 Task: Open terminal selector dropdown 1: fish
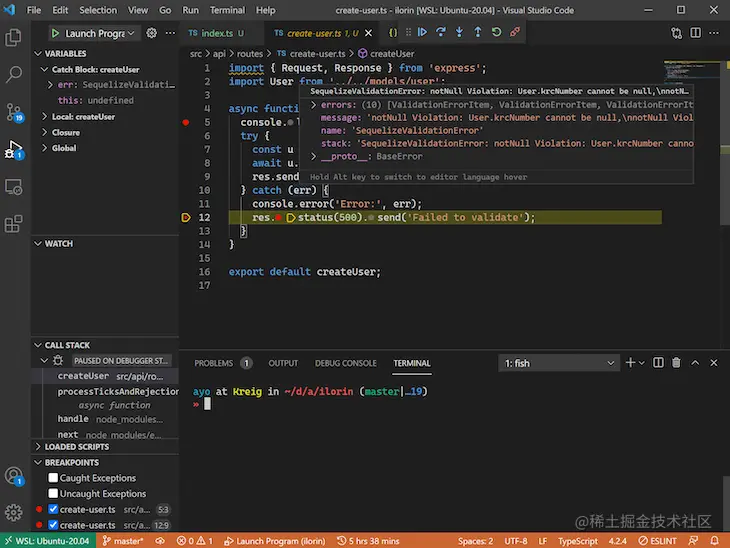(x=559, y=363)
